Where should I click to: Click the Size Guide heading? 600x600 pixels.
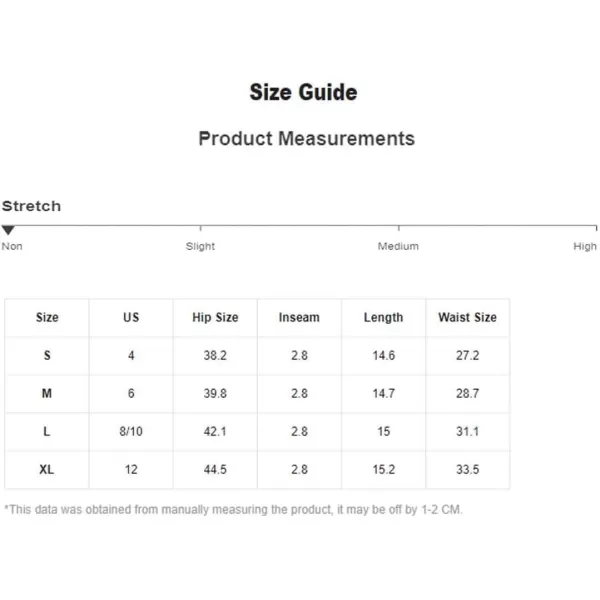click(x=303, y=92)
